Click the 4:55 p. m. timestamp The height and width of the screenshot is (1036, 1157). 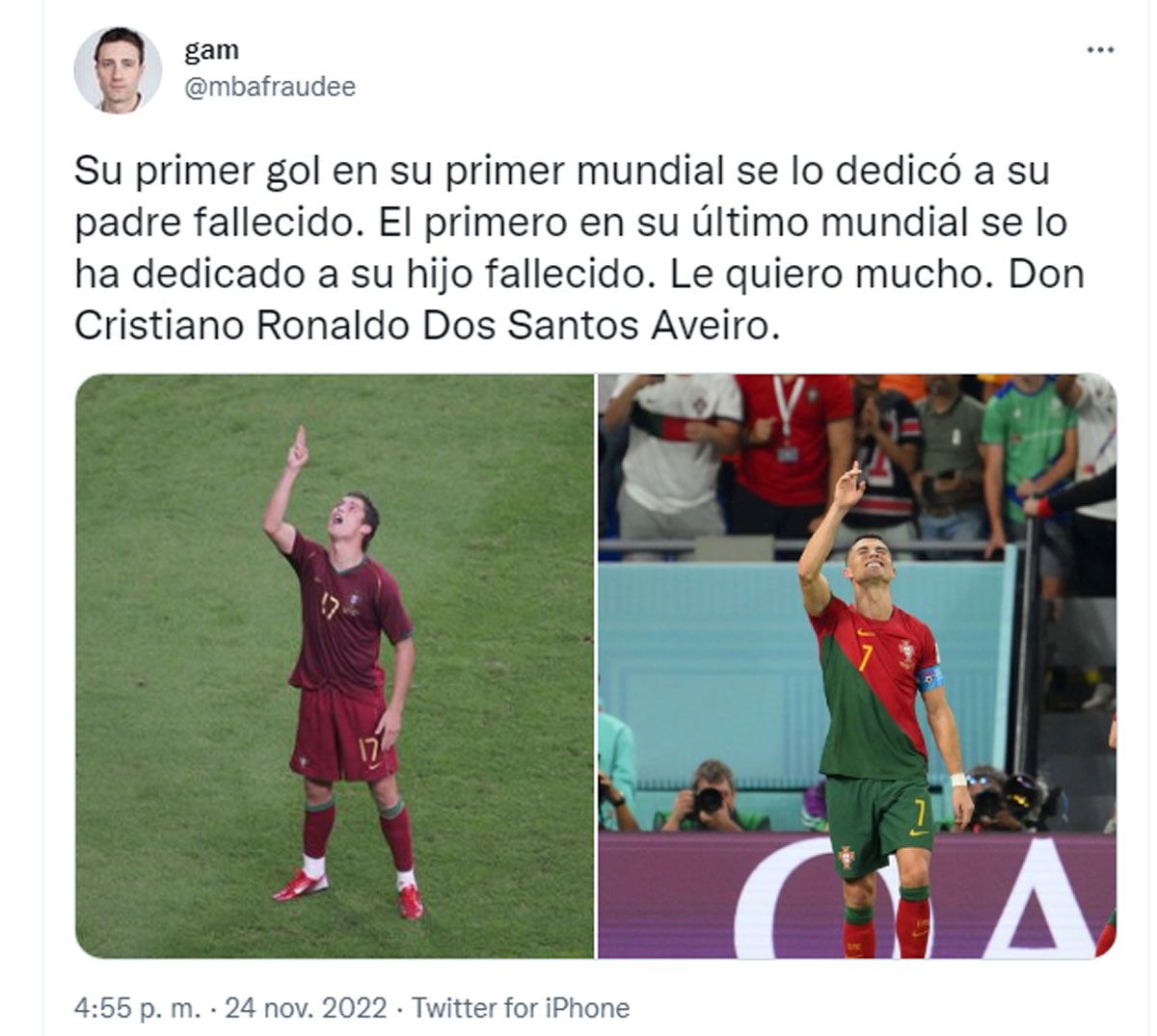point(138,1009)
